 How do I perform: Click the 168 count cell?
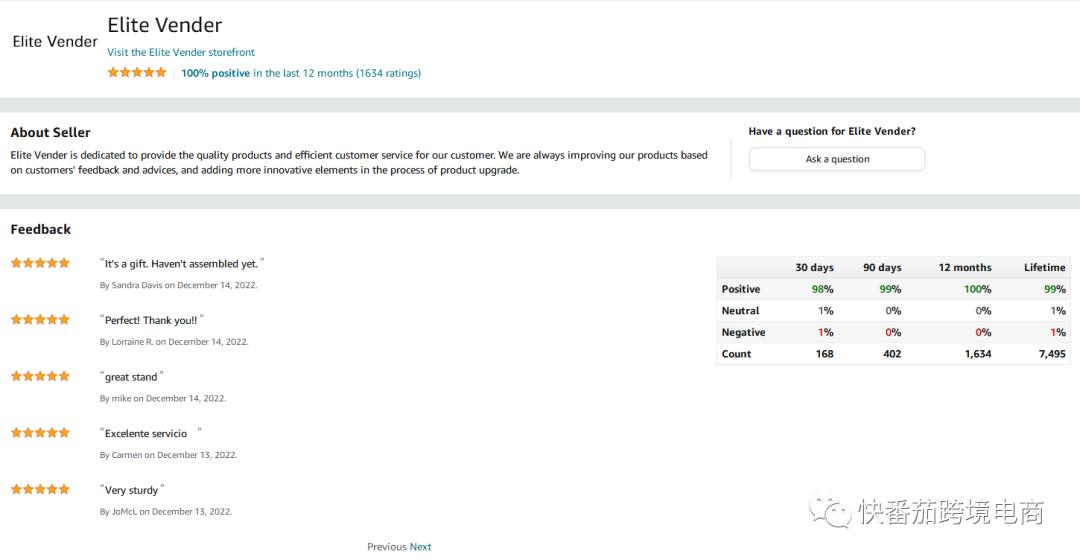(824, 354)
